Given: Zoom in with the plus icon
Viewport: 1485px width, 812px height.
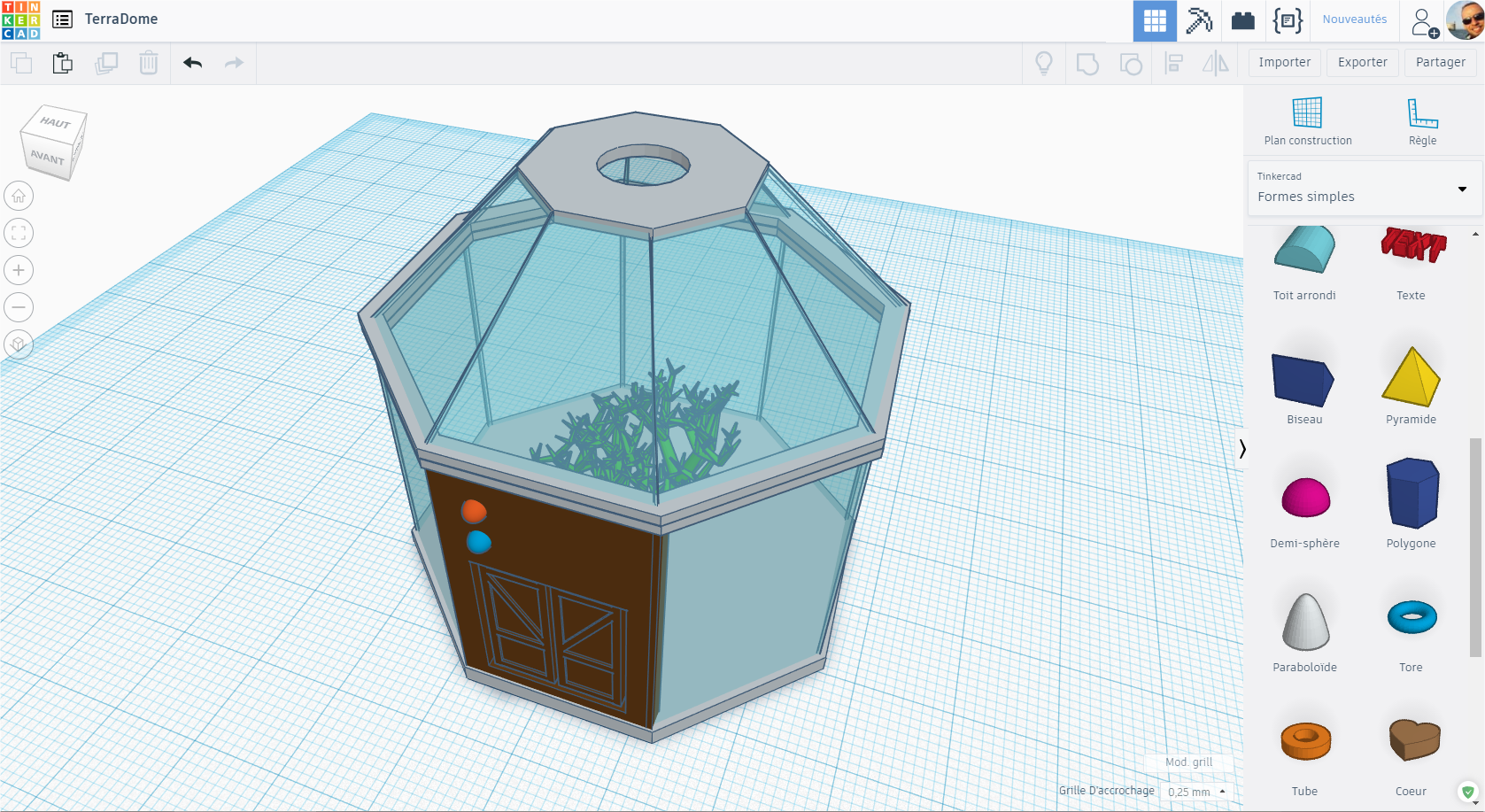Looking at the screenshot, I should click(19, 270).
